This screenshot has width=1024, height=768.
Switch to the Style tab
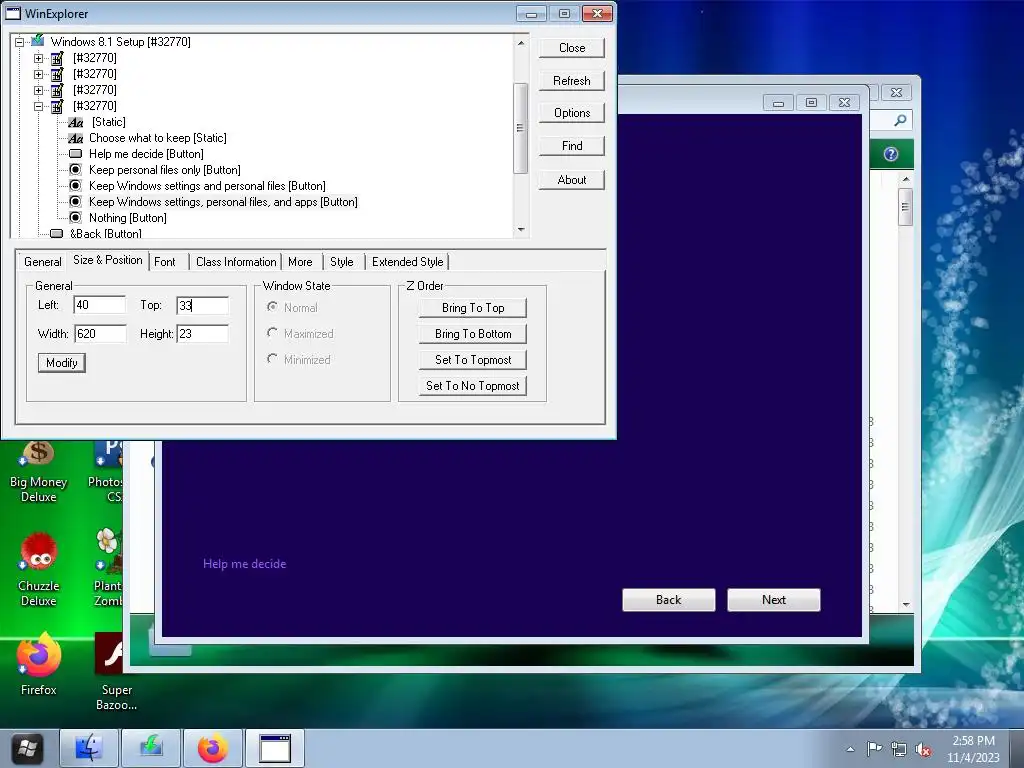tap(342, 262)
